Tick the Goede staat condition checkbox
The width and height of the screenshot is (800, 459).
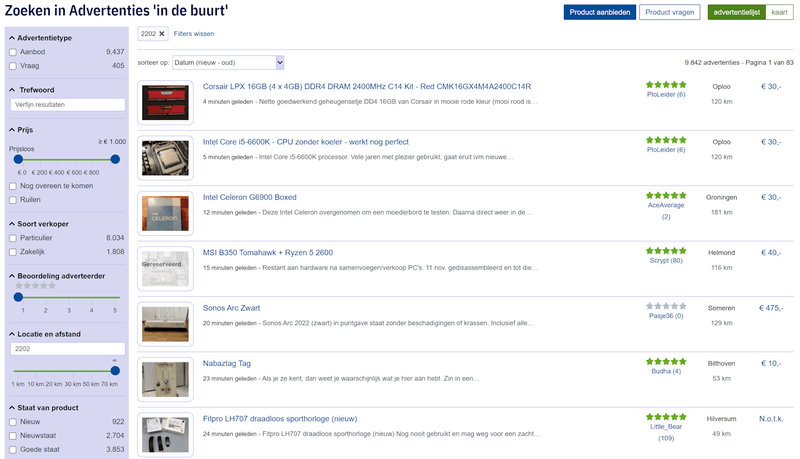pos(13,450)
